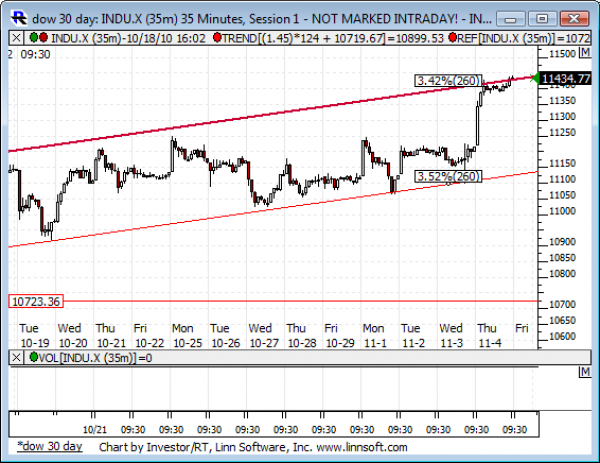Close the VOL pane with X button

16,357
